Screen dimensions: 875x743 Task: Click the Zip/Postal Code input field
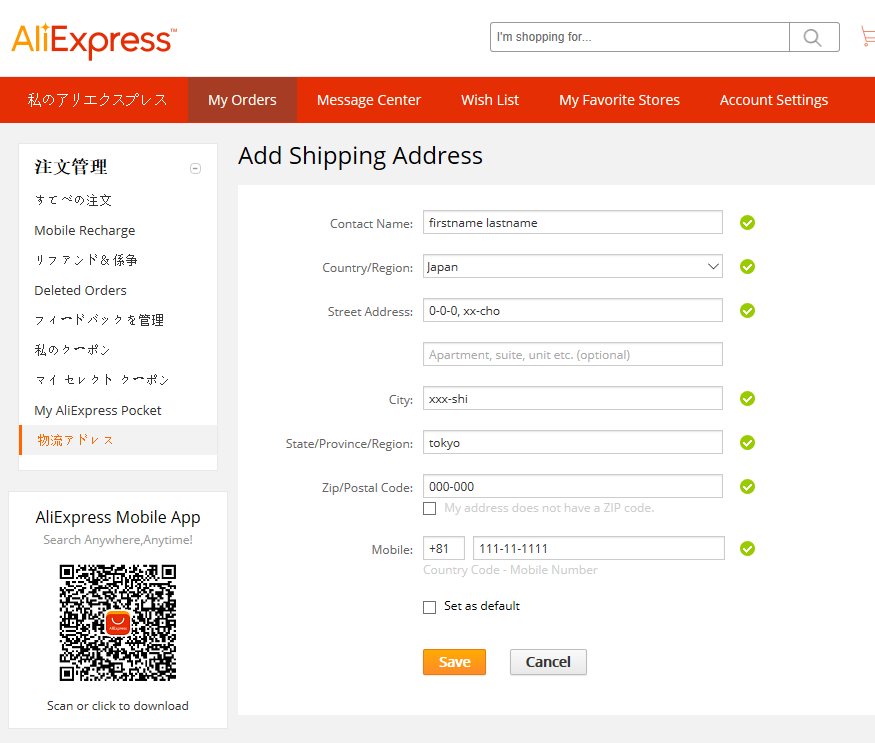coord(573,486)
